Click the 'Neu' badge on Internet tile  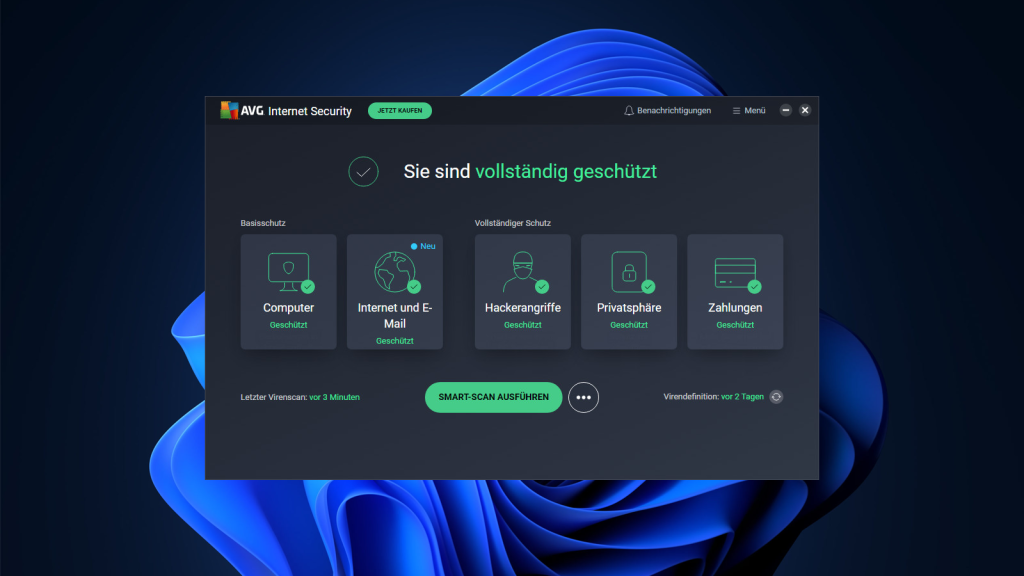click(423, 246)
